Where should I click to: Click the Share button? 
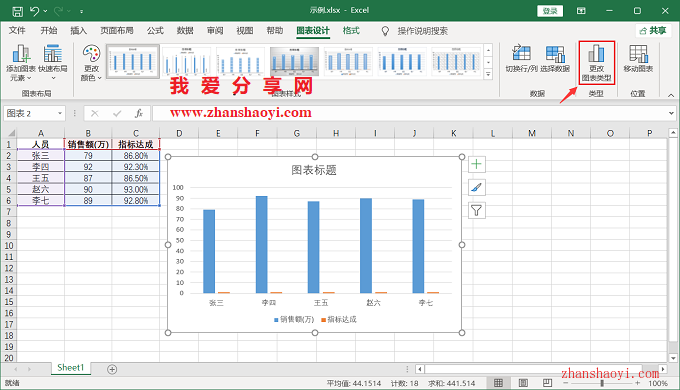click(x=653, y=30)
